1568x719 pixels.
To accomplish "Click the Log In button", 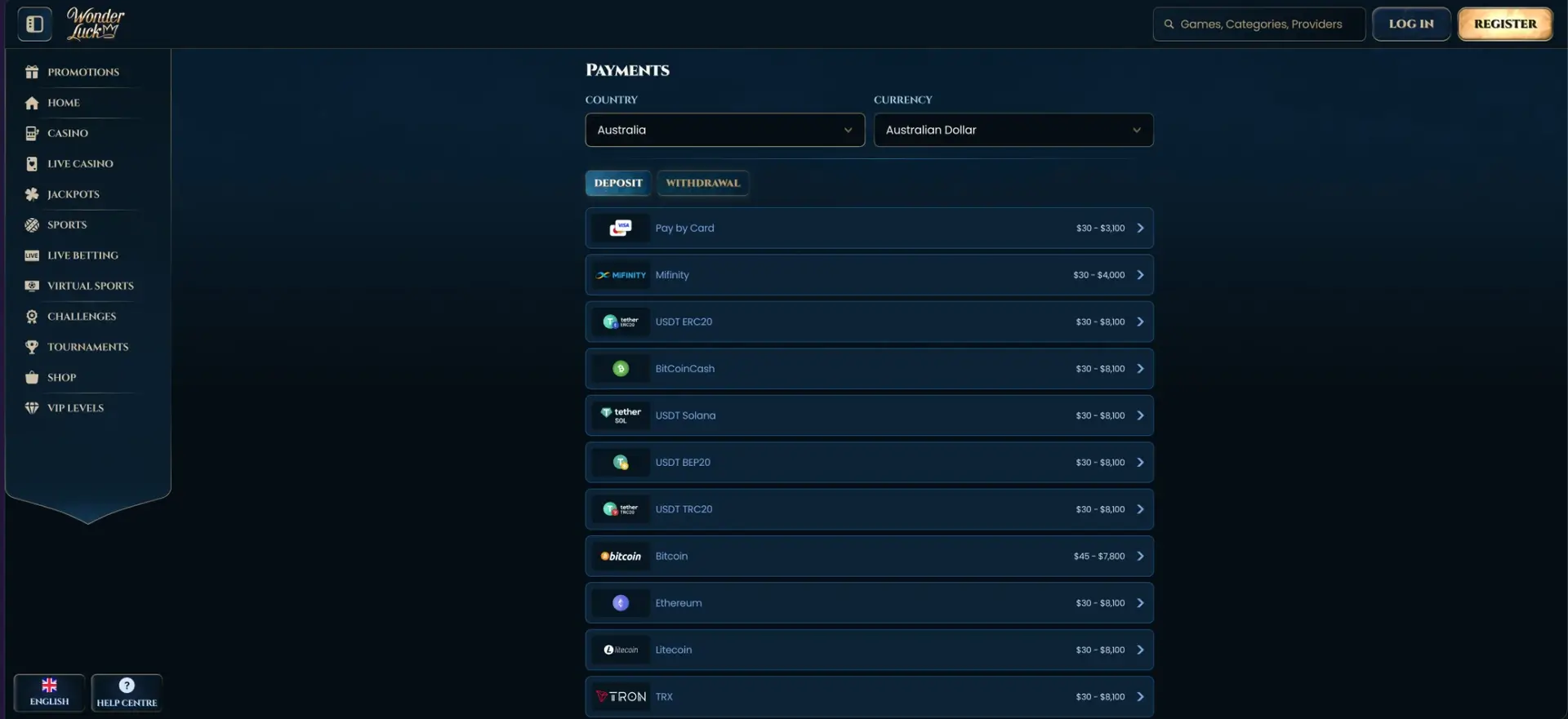I will (1411, 24).
